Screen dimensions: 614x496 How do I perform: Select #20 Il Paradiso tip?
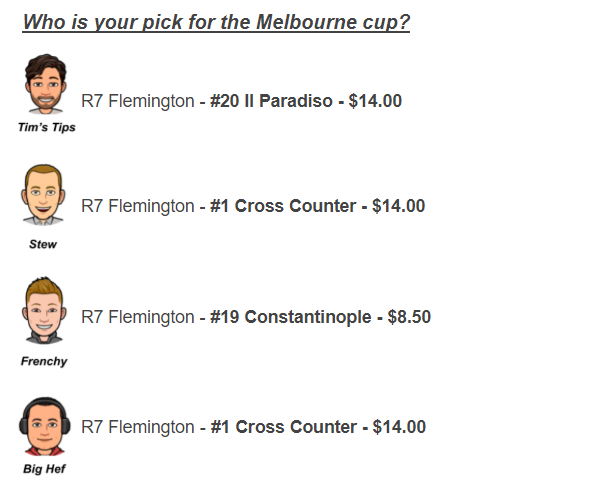click(x=271, y=101)
